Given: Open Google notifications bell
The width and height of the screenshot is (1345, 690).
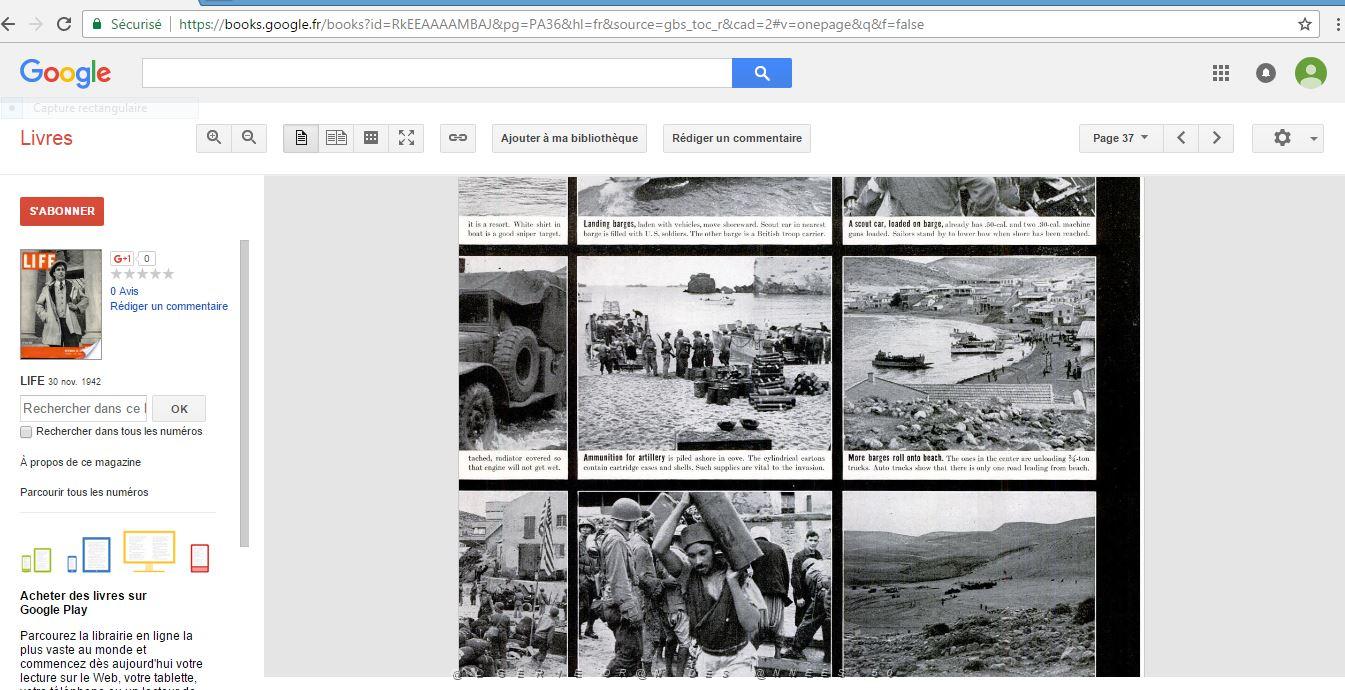Looking at the screenshot, I should (1266, 73).
